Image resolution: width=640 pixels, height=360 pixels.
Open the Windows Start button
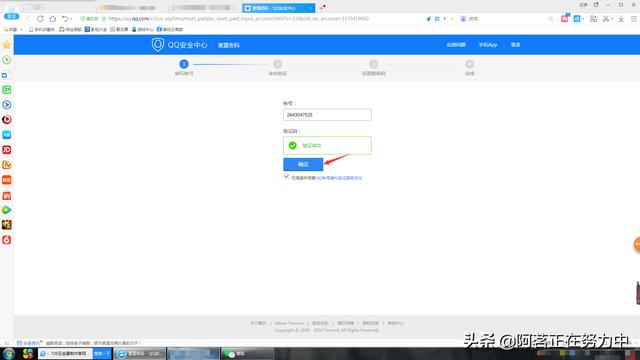pos(9,353)
